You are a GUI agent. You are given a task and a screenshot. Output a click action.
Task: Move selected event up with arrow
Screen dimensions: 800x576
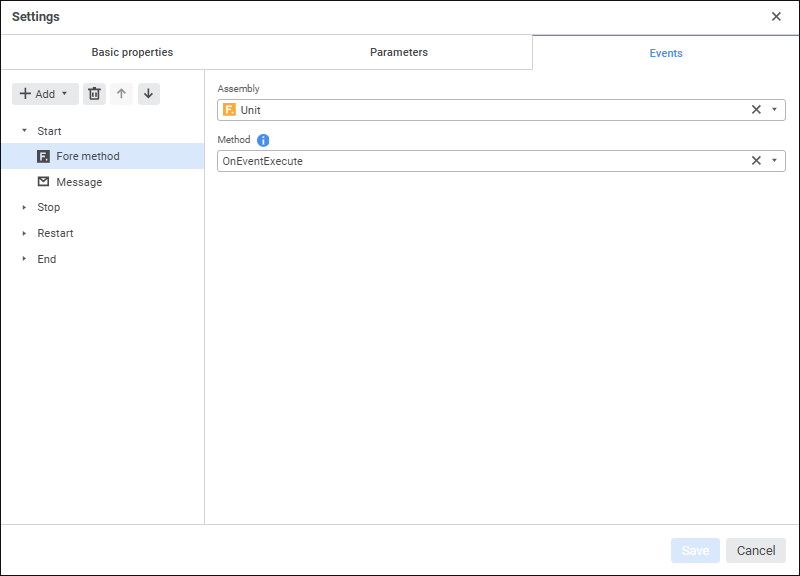(x=121, y=94)
